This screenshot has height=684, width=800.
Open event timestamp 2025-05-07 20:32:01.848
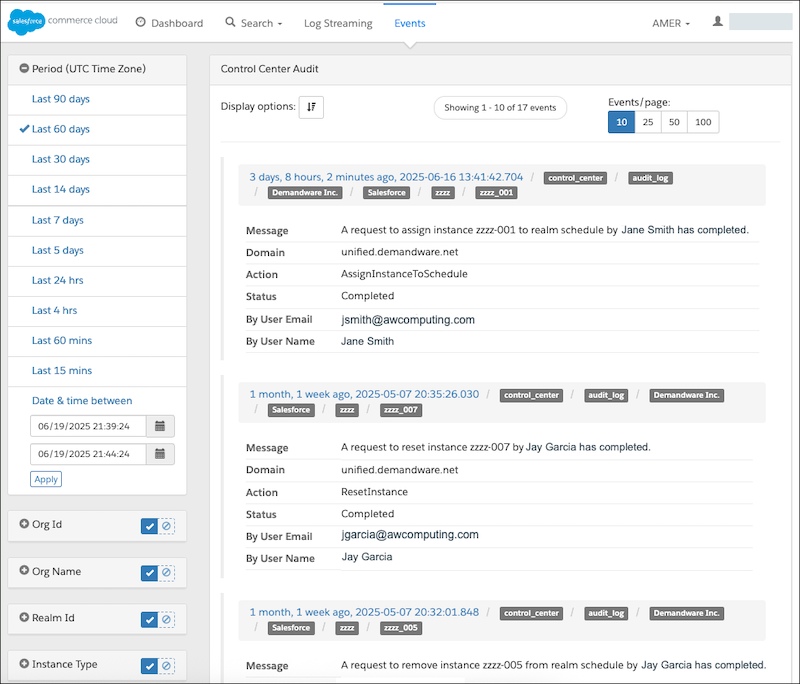coord(364,612)
